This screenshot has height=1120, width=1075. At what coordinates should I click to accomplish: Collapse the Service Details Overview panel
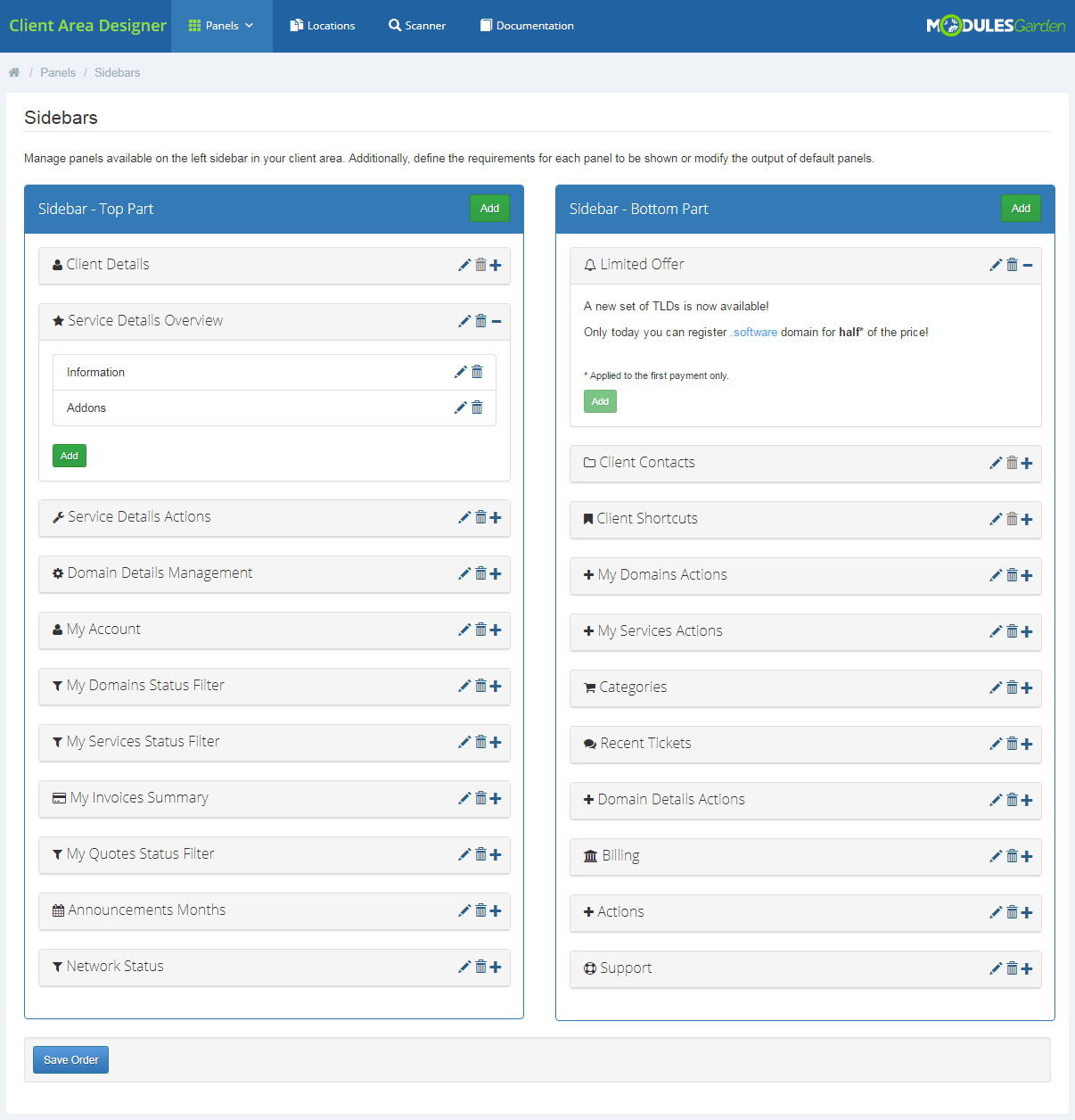tap(496, 321)
